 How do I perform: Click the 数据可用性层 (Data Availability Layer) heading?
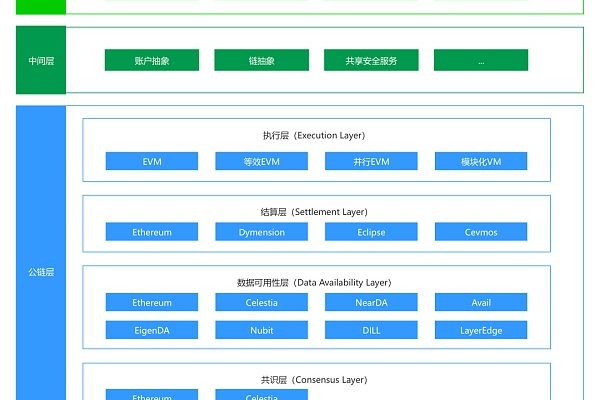coord(314,282)
